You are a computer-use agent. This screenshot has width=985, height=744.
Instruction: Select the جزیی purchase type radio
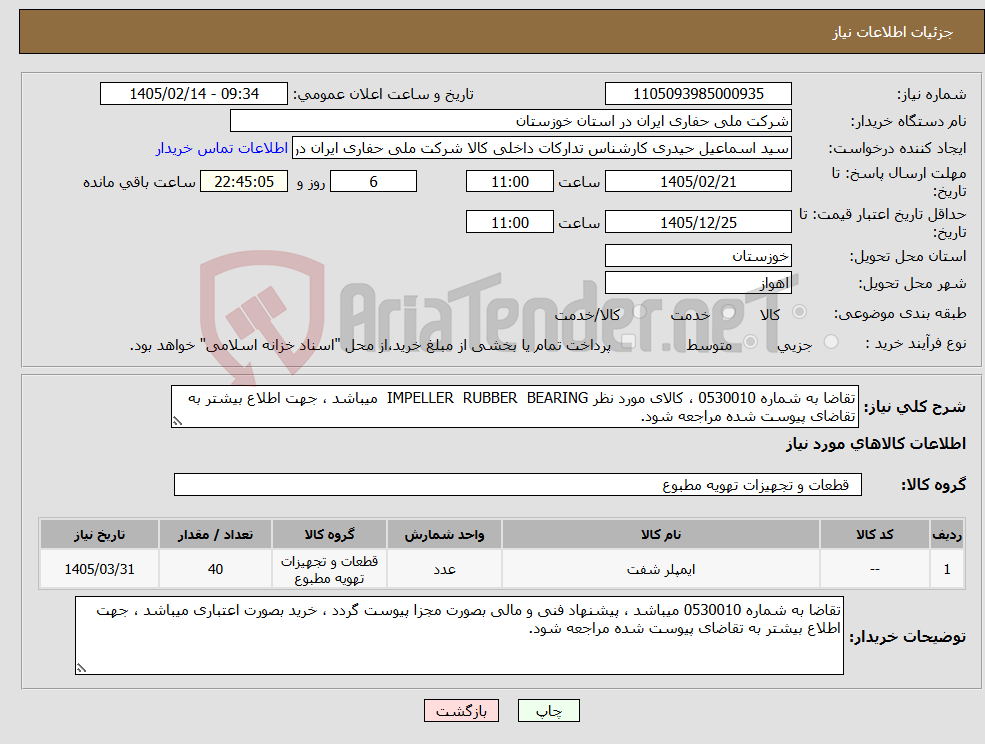(831, 342)
